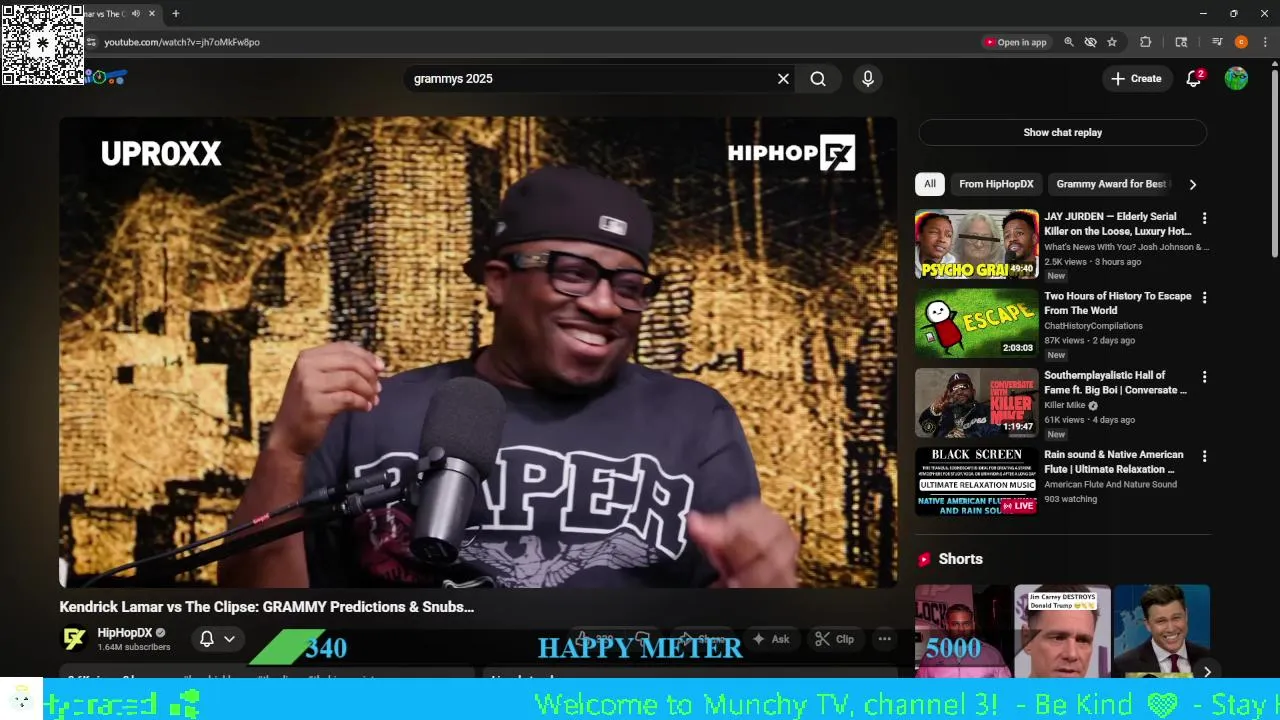The height and width of the screenshot is (720, 1280).
Task: Click the Create button
Action: pyautogui.click(x=1136, y=79)
